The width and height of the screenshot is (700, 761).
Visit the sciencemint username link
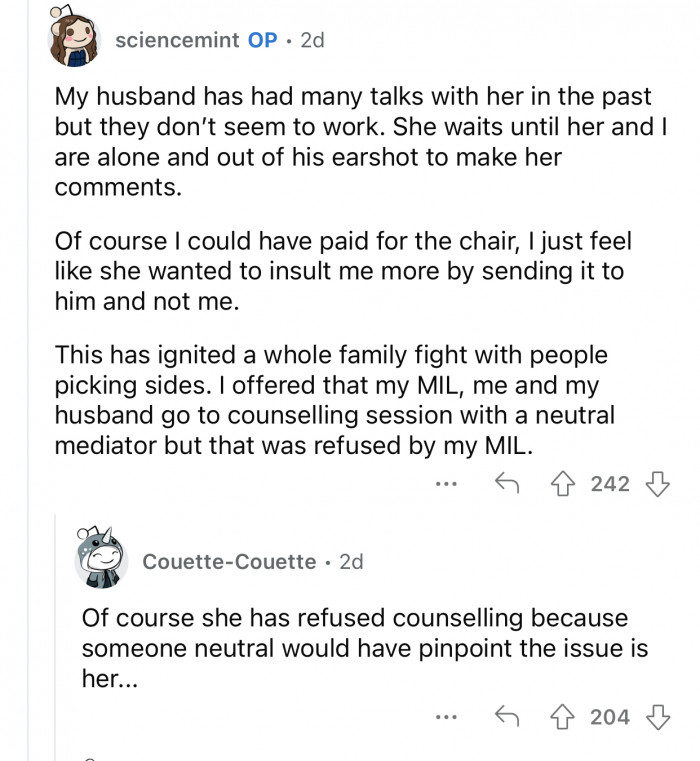click(x=177, y=41)
